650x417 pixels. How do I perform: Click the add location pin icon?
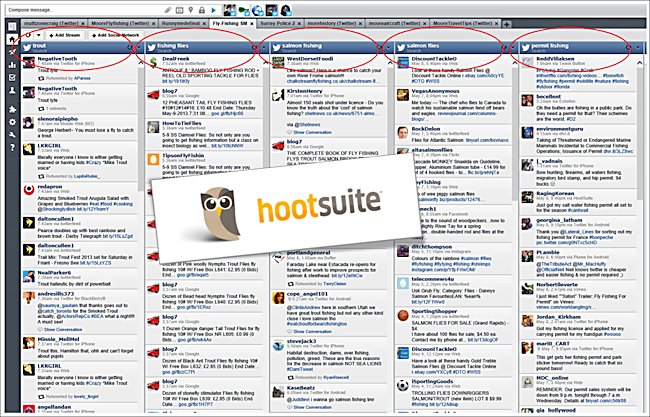coord(190,10)
